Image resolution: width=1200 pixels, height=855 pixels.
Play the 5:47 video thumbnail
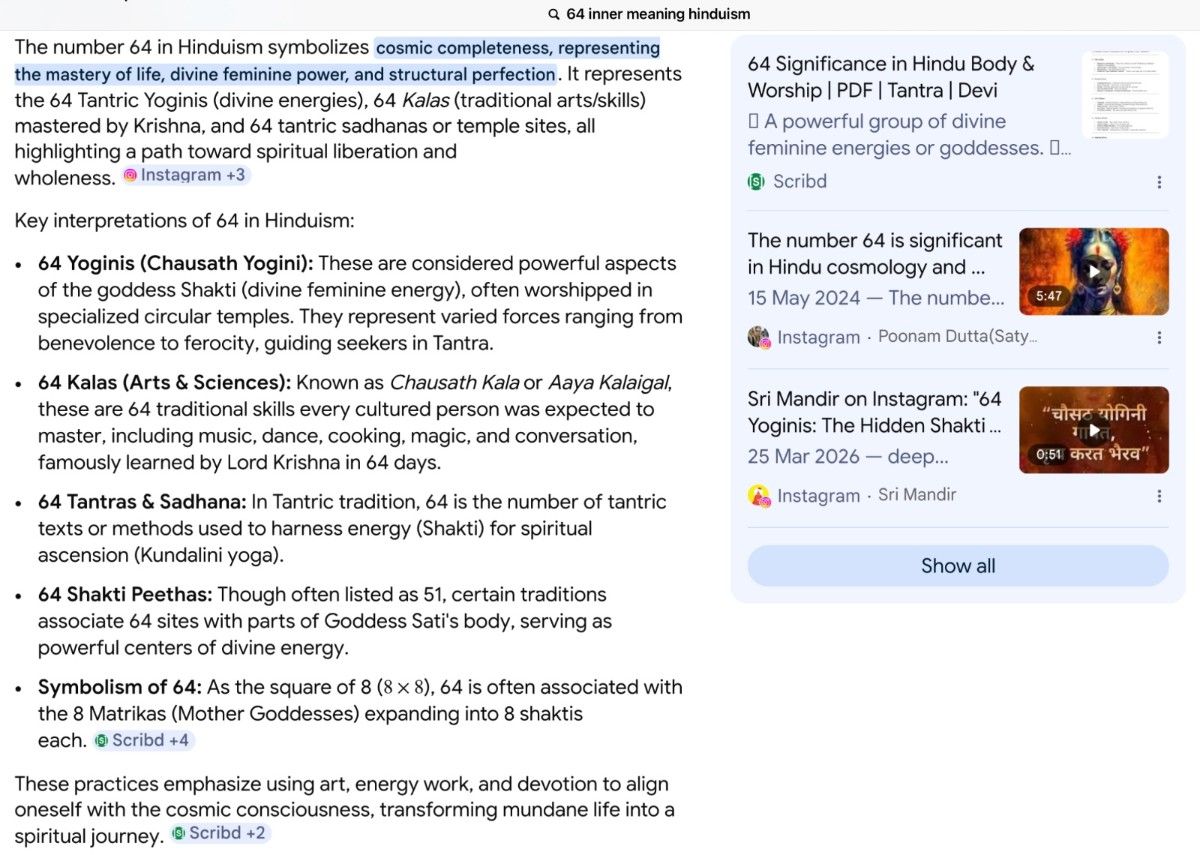(x=1094, y=271)
